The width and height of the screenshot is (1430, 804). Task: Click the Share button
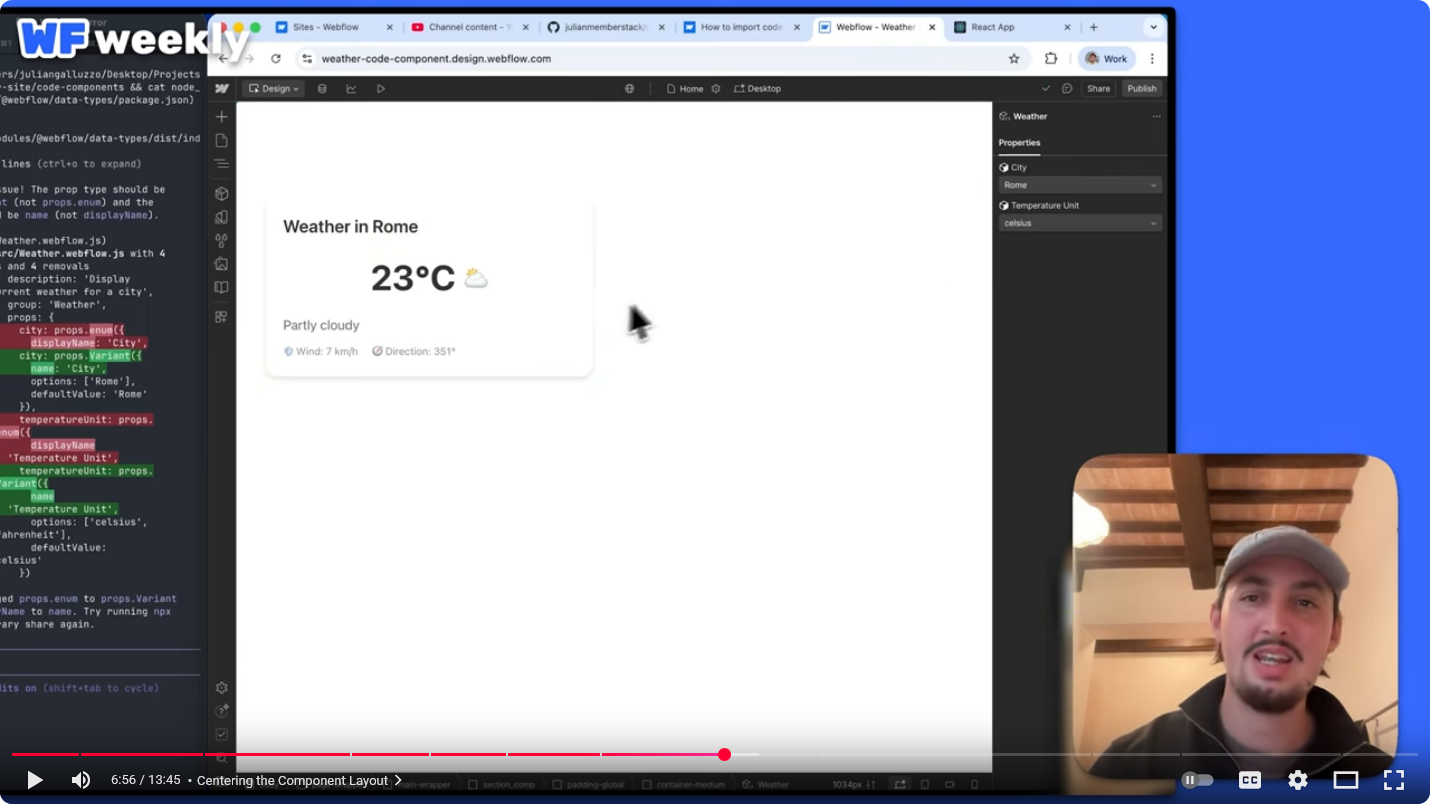tap(1098, 89)
